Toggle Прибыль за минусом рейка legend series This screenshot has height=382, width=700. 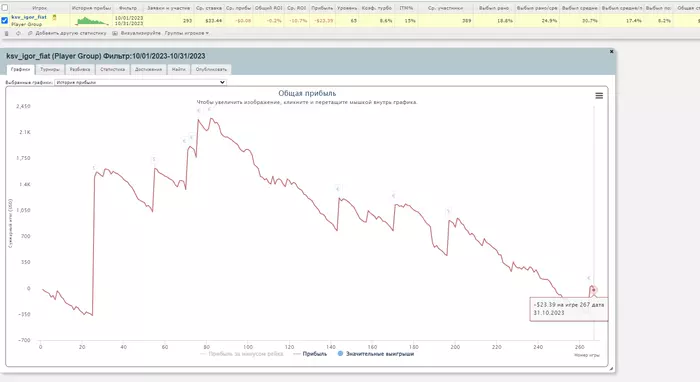(x=242, y=354)
